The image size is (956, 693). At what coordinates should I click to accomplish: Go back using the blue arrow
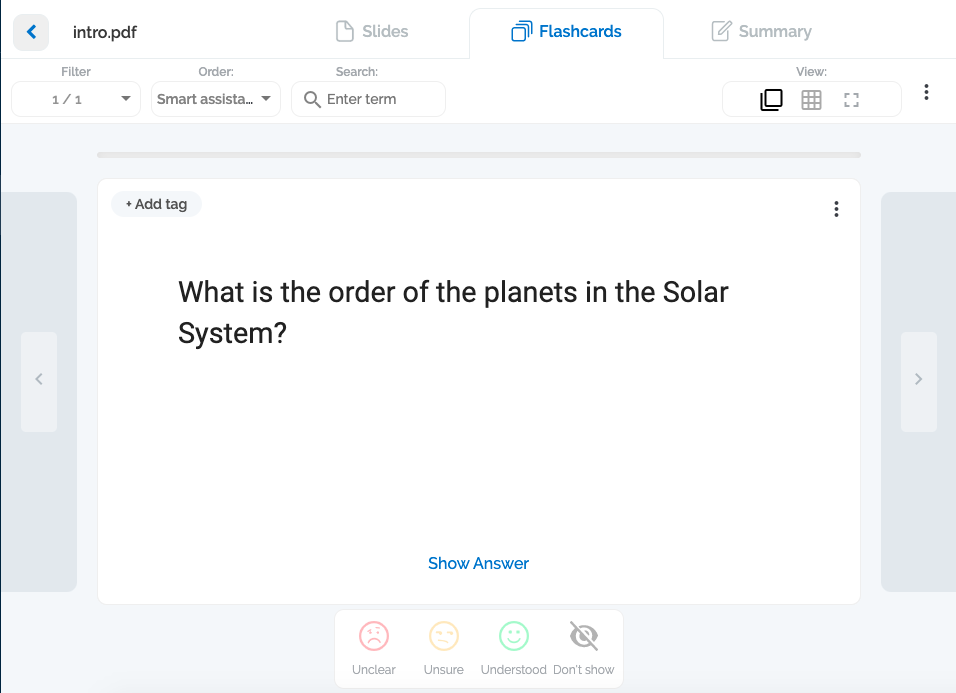(x=31, y=31)
